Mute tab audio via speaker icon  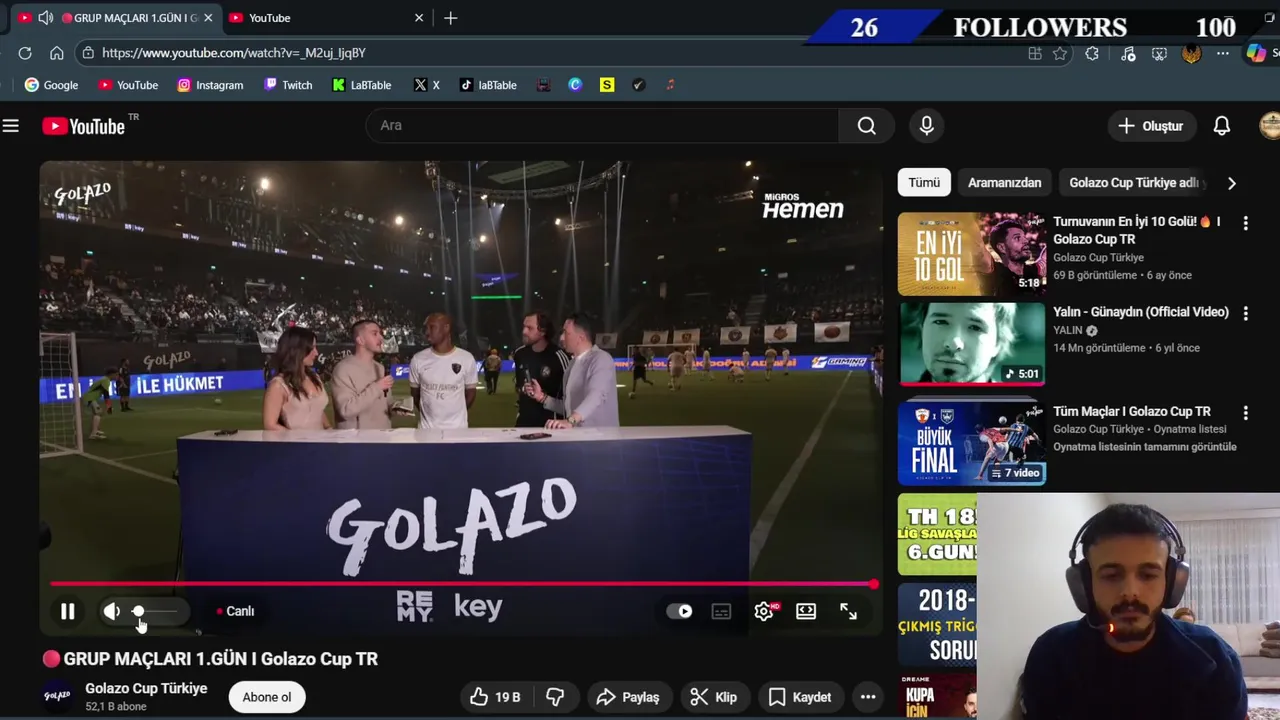[45, 18]
